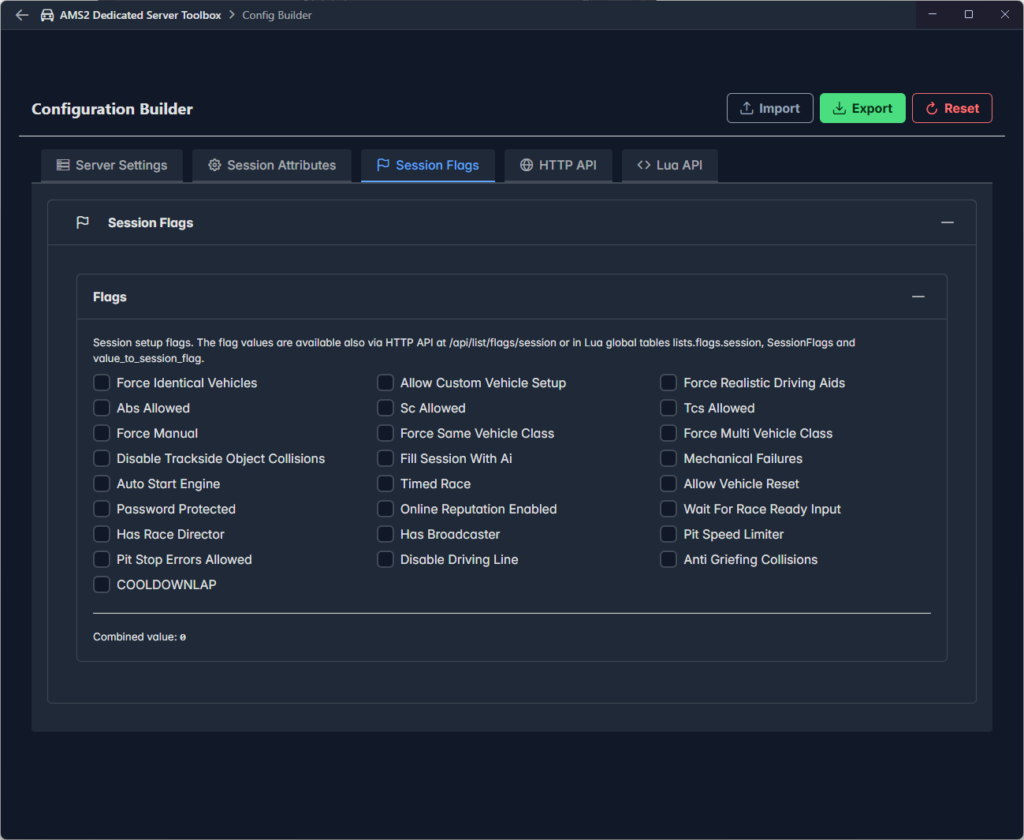Screen dimensions: 1024x840
Task: Enable the COOLDOWNLAP flag checkbox
Action: point(102,584)
